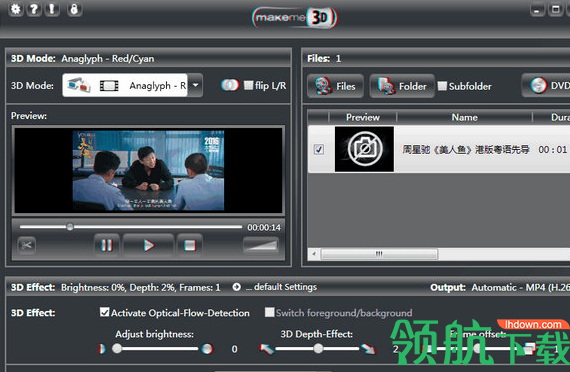This screenshot has height=372, width=570.
Task: Enable the Subfolder checkbox
Action: [x=442, y=86]
